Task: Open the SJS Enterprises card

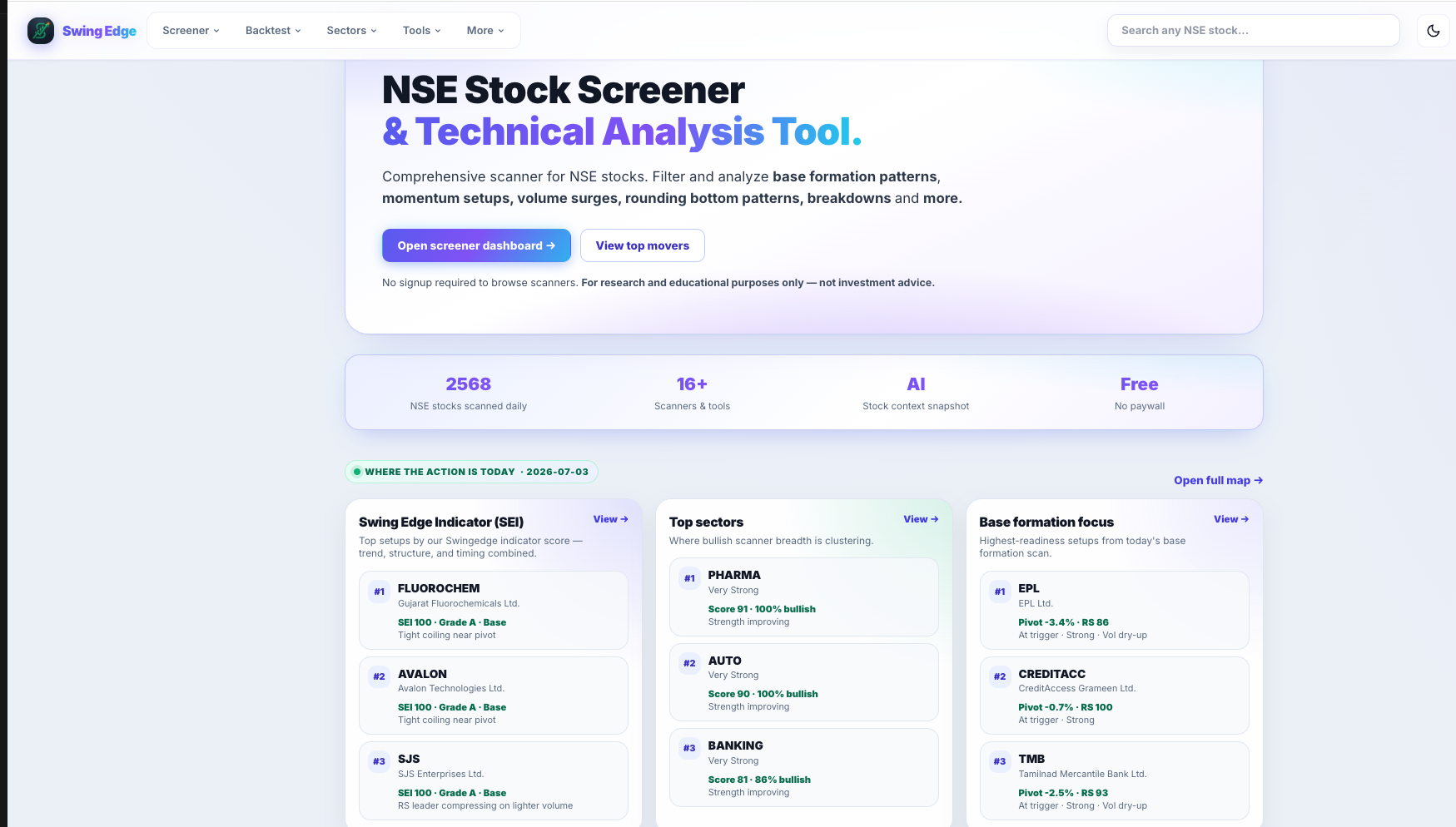Action: [x=494, y=780]
